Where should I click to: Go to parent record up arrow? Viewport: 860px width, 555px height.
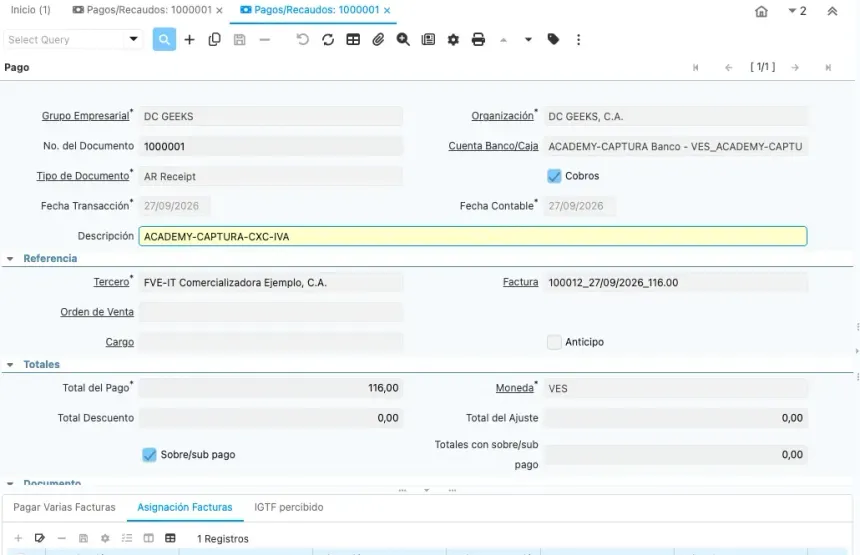coord(503,39)
